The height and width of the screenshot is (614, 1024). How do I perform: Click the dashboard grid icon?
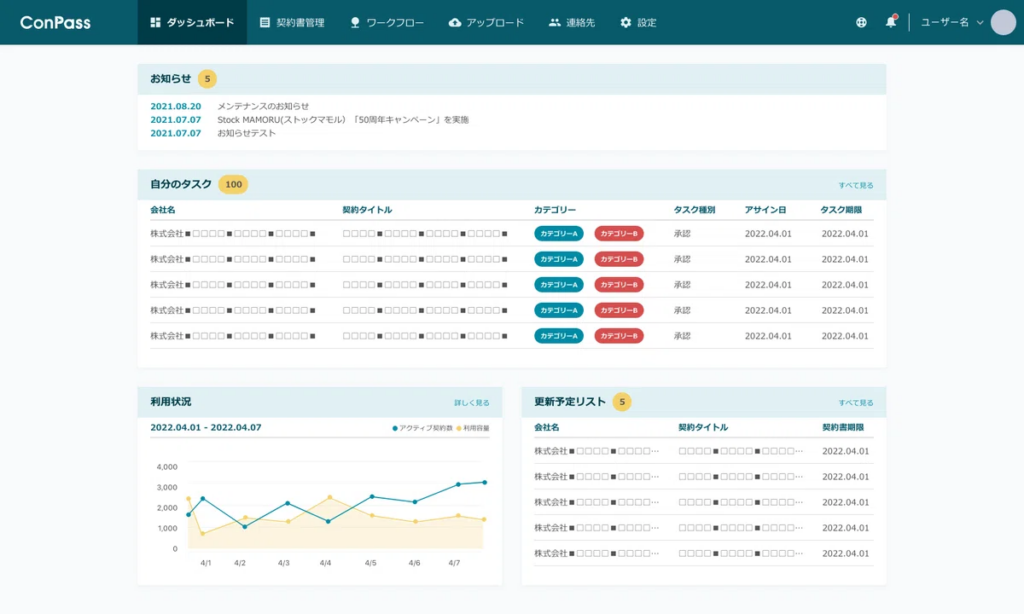click(155, 22)
